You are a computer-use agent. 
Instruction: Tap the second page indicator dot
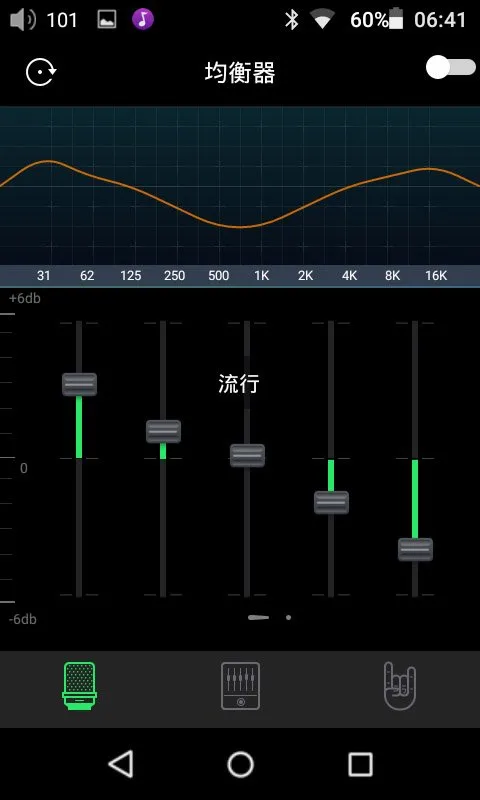click(289, 617)
